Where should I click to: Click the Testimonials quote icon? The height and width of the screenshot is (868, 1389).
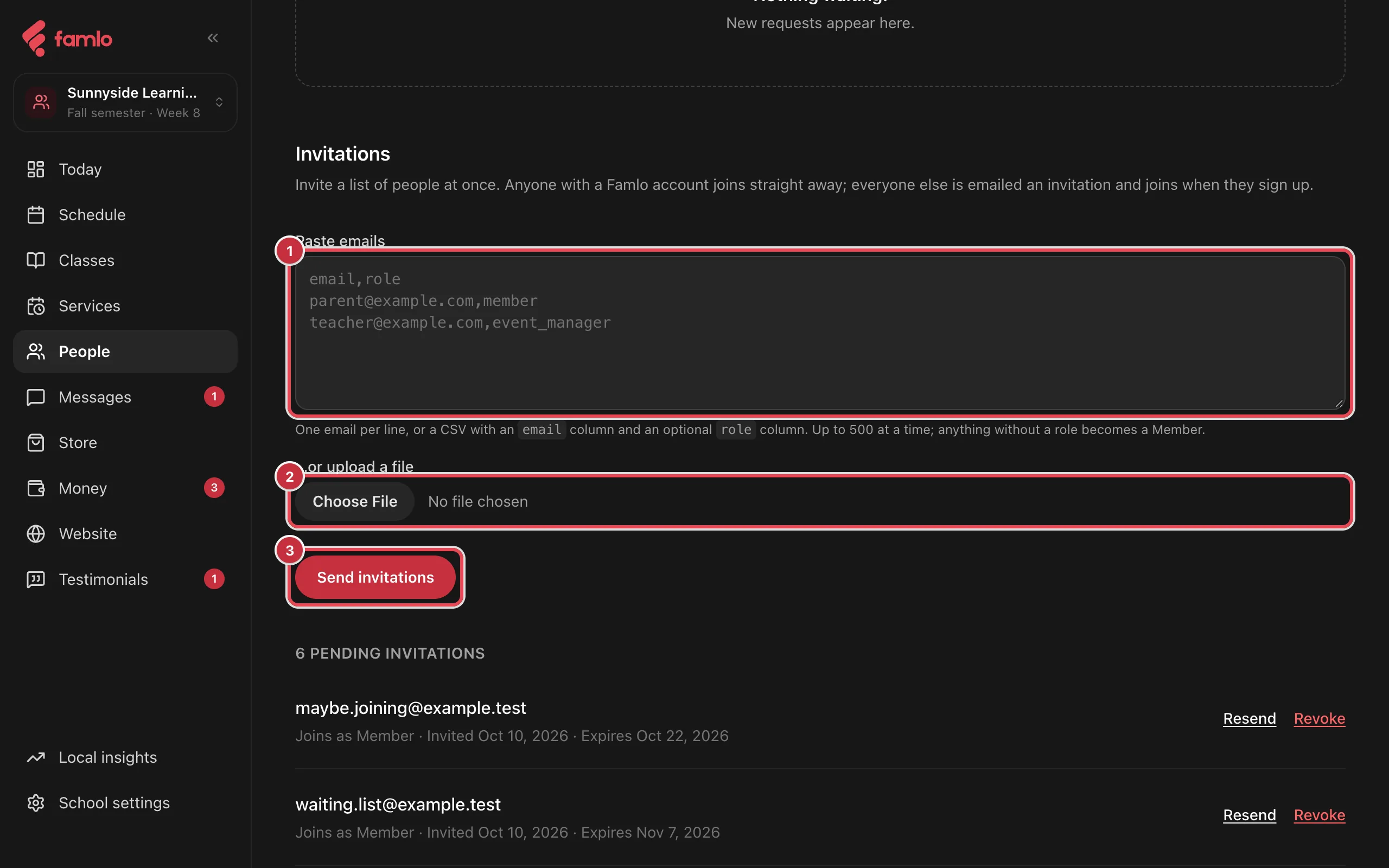click(36, 579)
